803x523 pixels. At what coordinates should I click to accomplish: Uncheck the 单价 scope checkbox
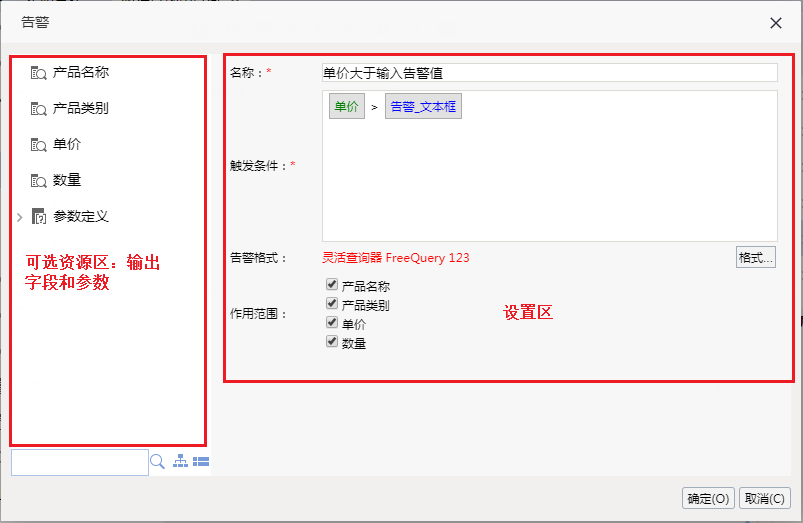click(332, 322)
